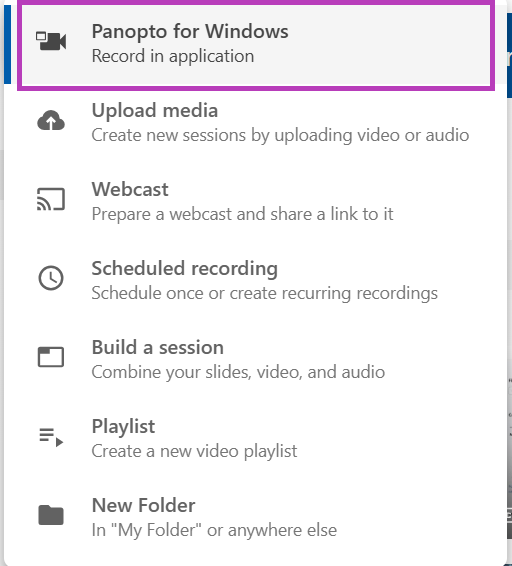The image size is (512, 566).
Task: Choose Upload media menu entry
Action: 255,123
